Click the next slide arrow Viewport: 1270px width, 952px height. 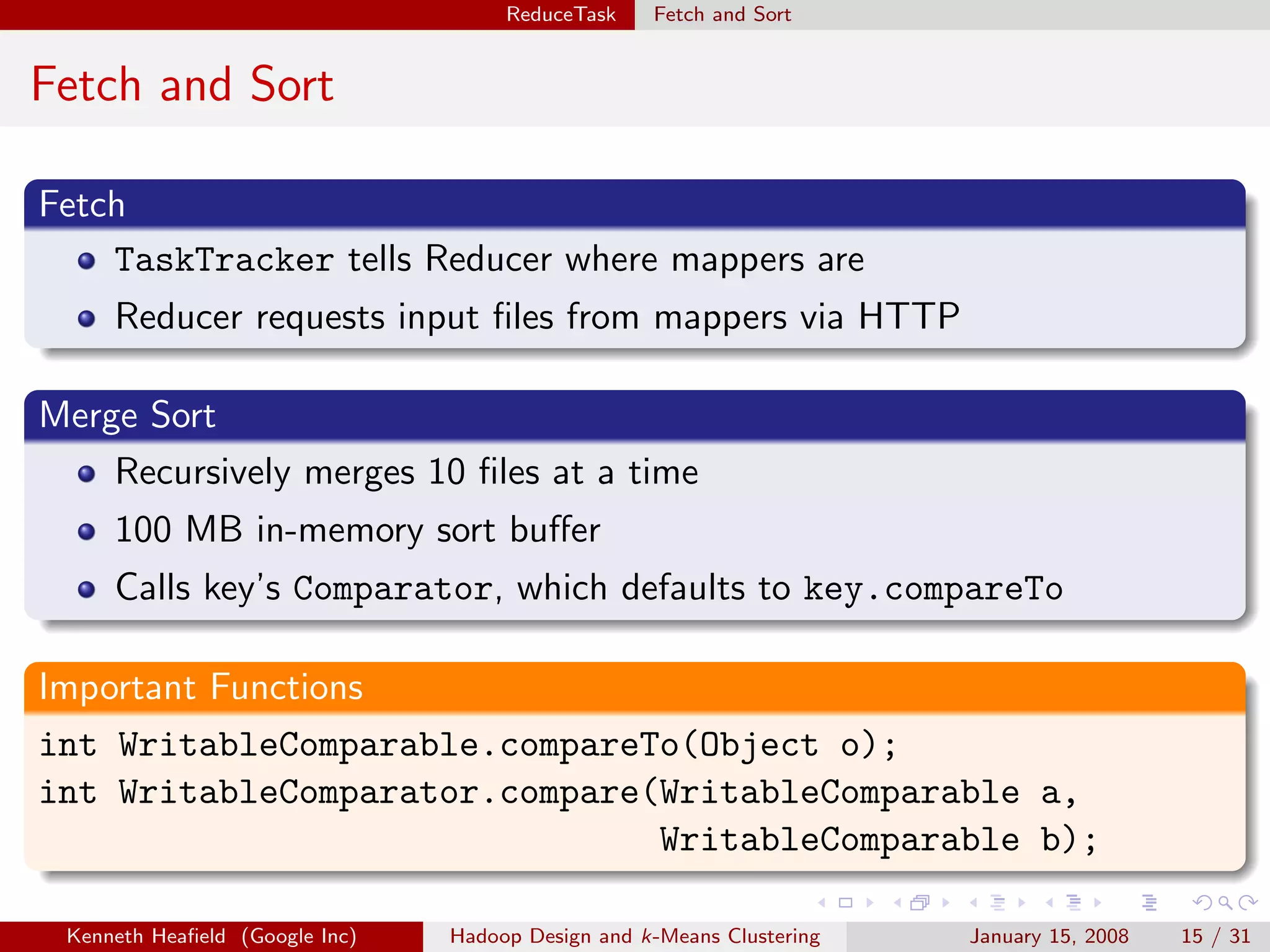tap(869, 902)
